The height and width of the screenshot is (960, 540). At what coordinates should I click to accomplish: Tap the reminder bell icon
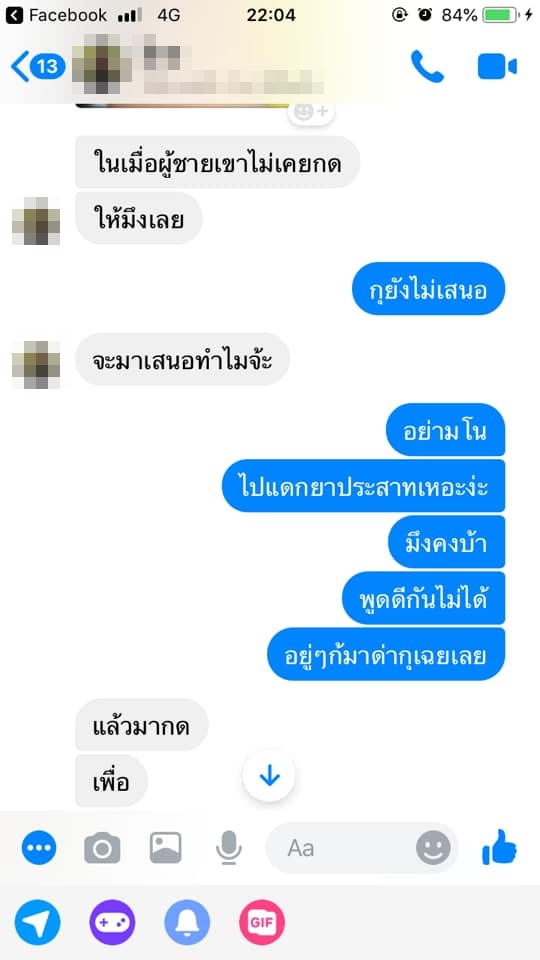click(x=187, y=923)
